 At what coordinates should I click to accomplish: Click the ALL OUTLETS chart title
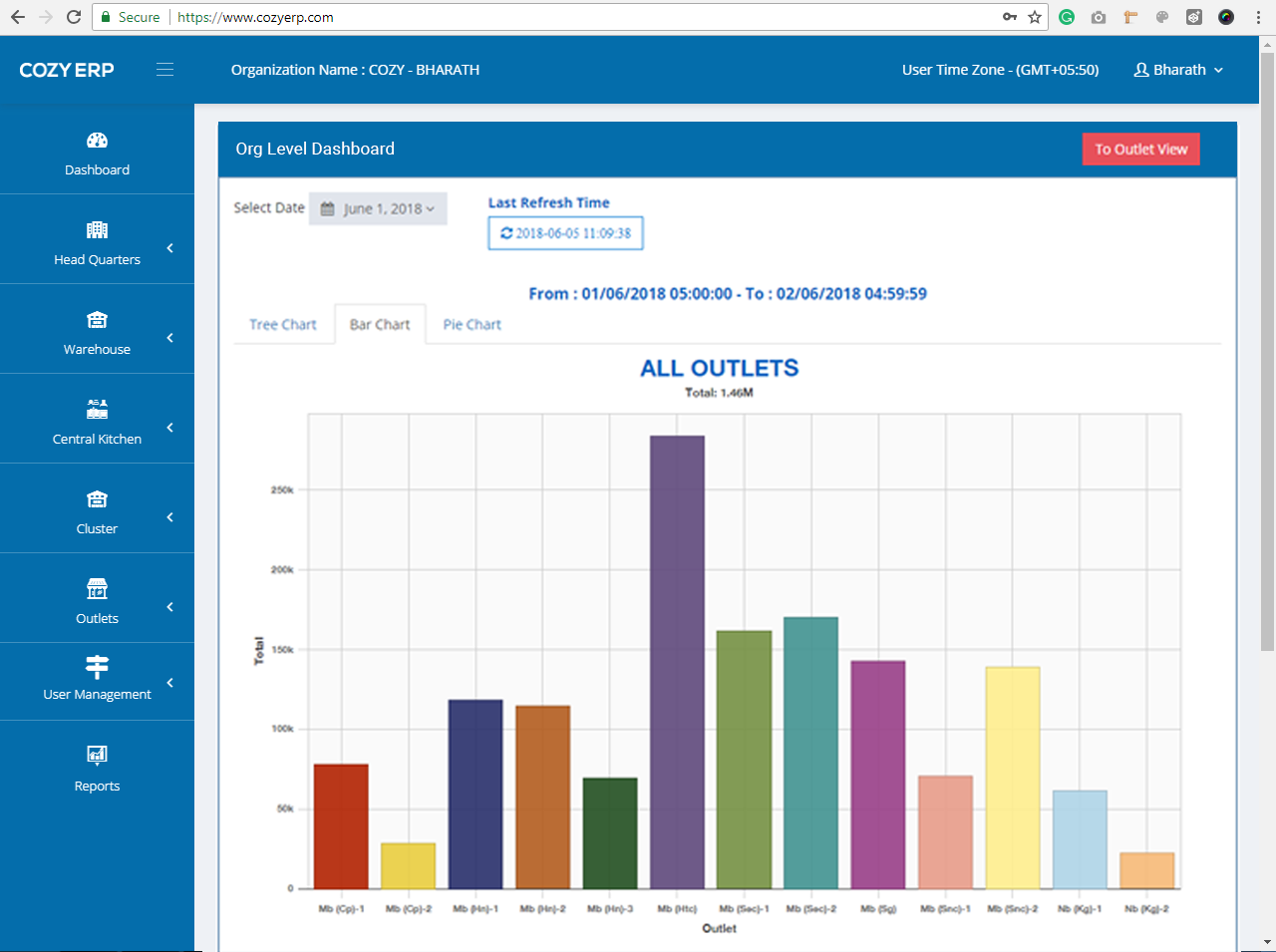pyautogui.click(x=720, y=368)
